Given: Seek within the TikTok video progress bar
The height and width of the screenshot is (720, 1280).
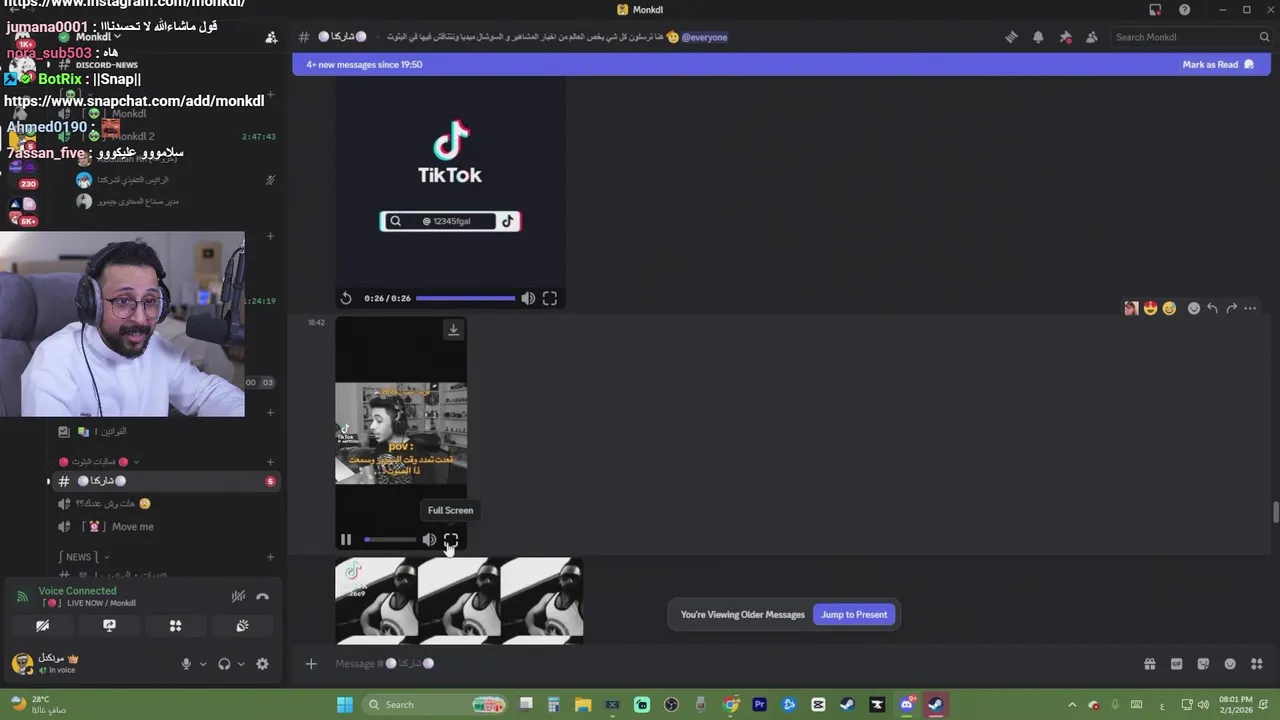Looking at the screenshot, I should (x=465, y=298).
